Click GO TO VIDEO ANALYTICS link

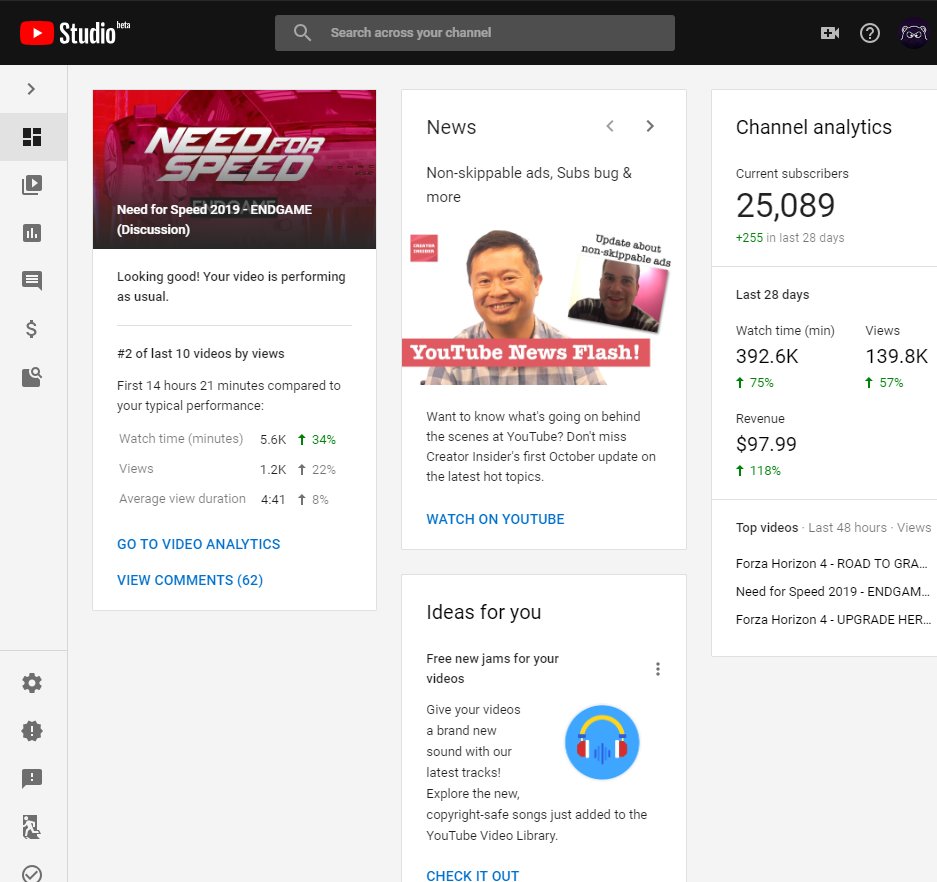tap(198, 544)
